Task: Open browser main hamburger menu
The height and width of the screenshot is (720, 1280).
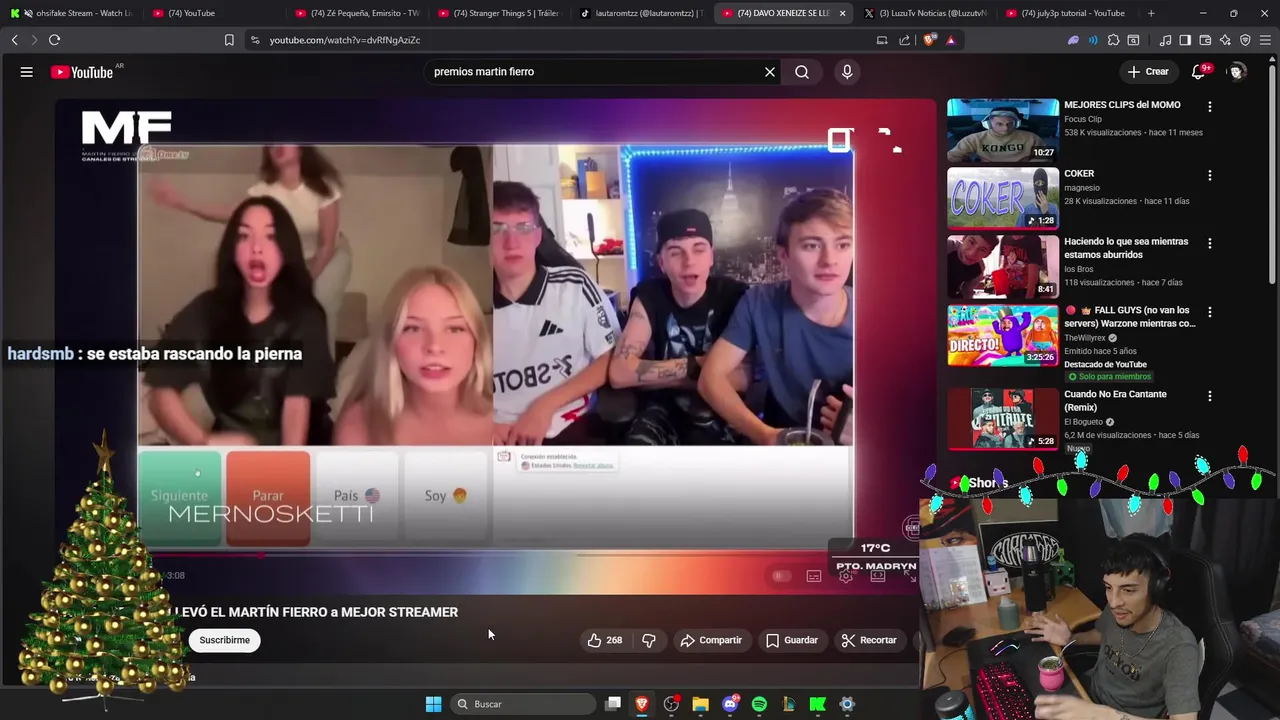Action: pyautogui.click(x=1266, y=40)
